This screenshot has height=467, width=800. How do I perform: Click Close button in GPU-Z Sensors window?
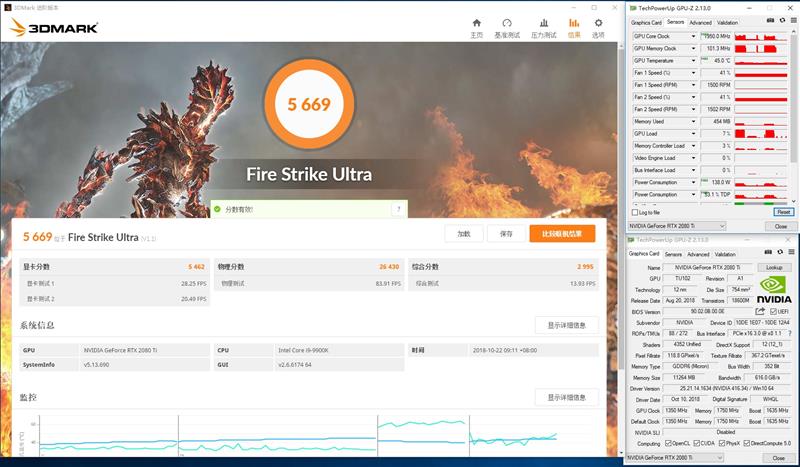[x=780, y=226]
